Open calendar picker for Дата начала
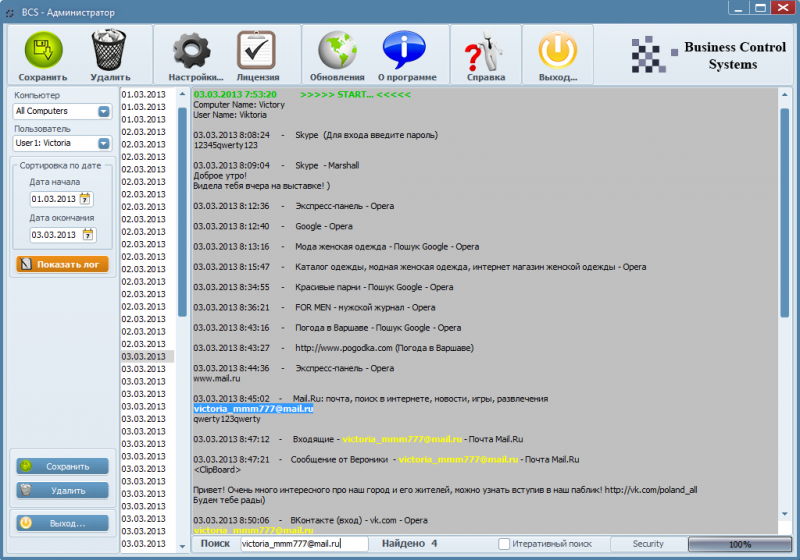 (85, 199)
